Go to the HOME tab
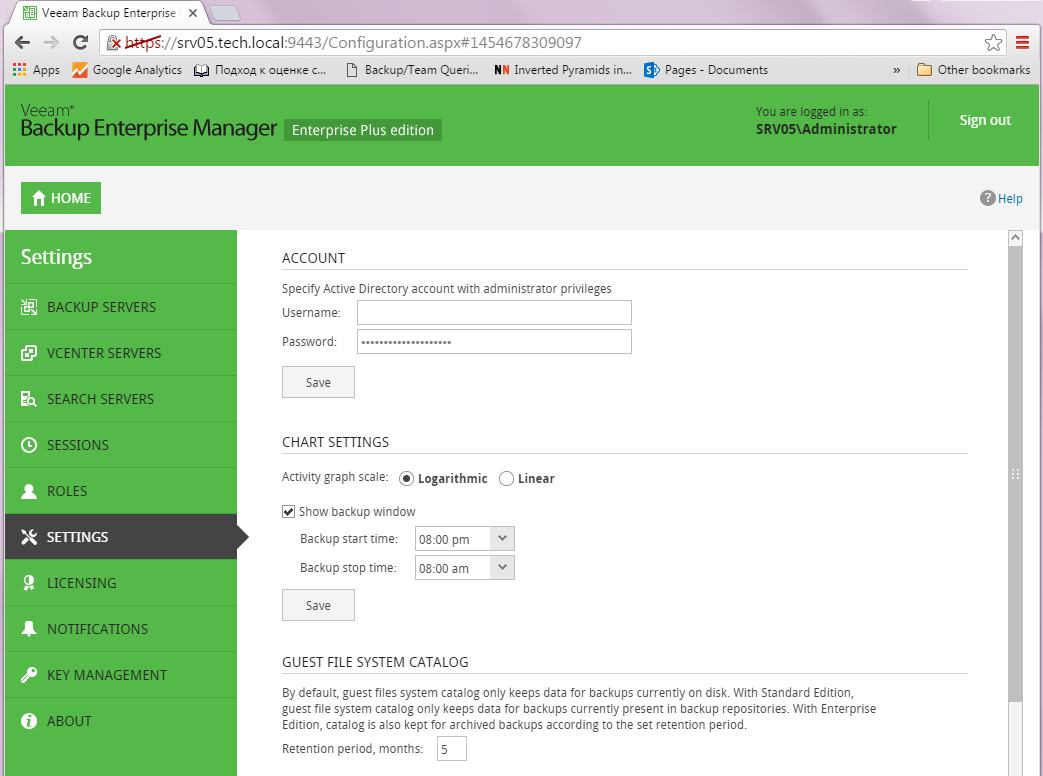Screen dimensions: 1043x776 pyautogui.click(x=60, y=198)
